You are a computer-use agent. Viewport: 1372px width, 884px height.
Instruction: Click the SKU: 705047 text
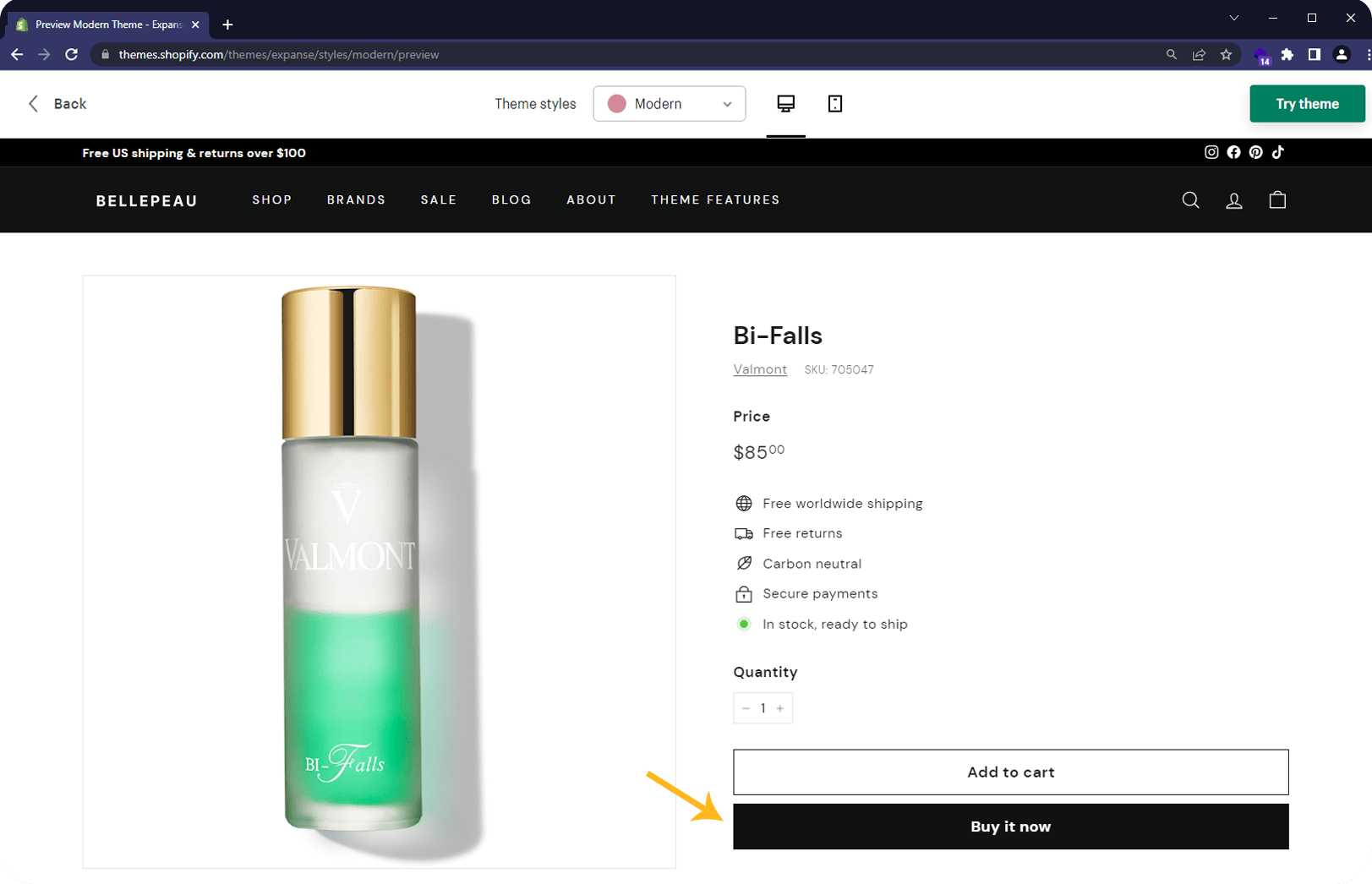(839, 369)
